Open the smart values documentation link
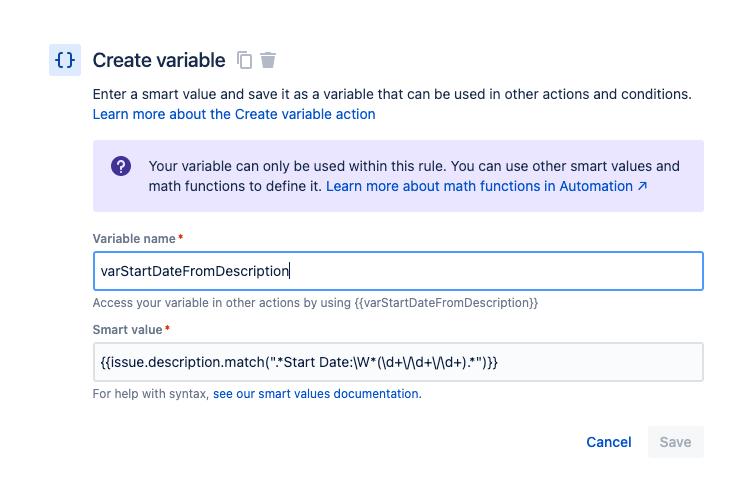The height and width of the screenshot is (477, 756). click(x=317, y=394)
